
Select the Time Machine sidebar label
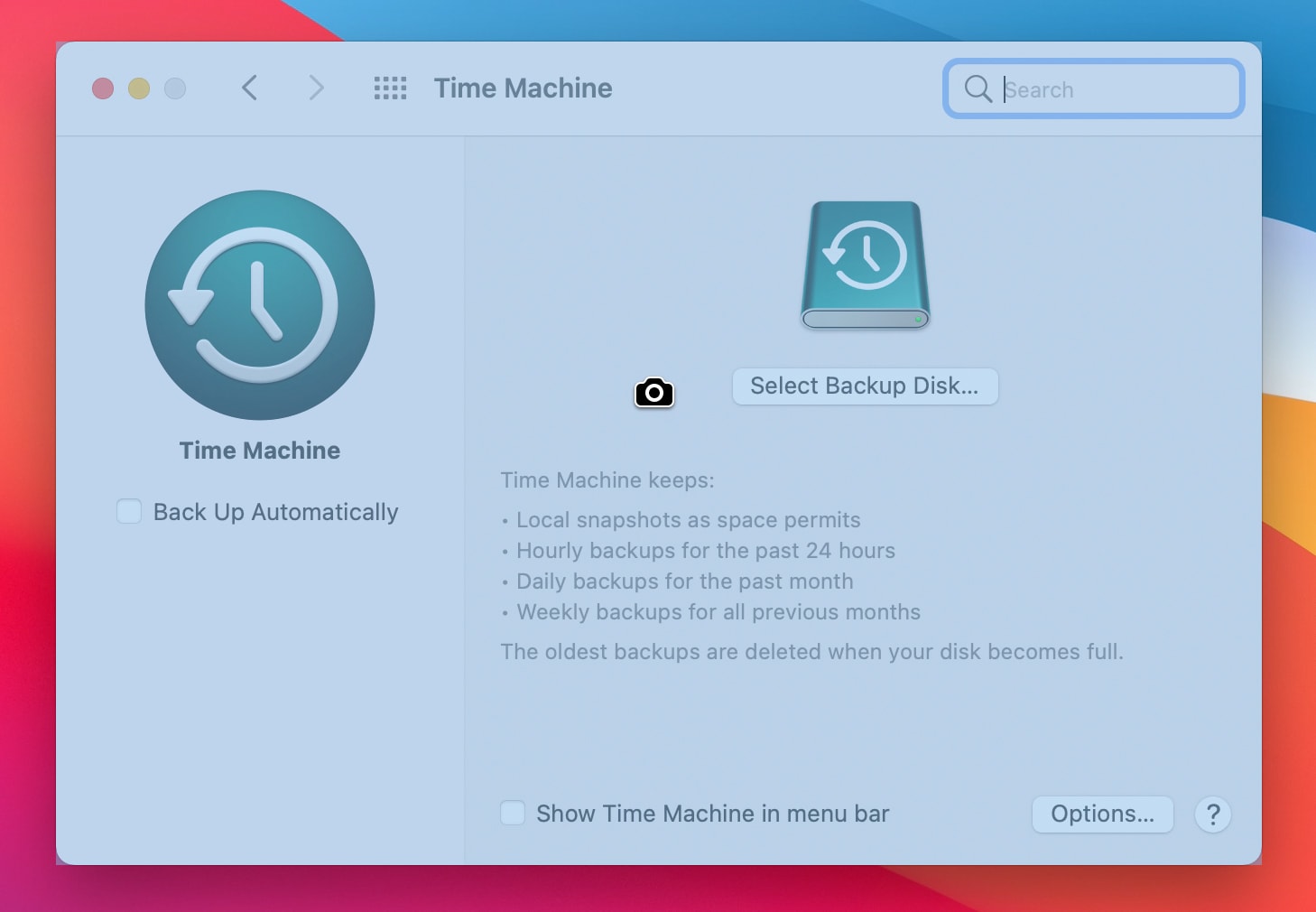point(259,450)
